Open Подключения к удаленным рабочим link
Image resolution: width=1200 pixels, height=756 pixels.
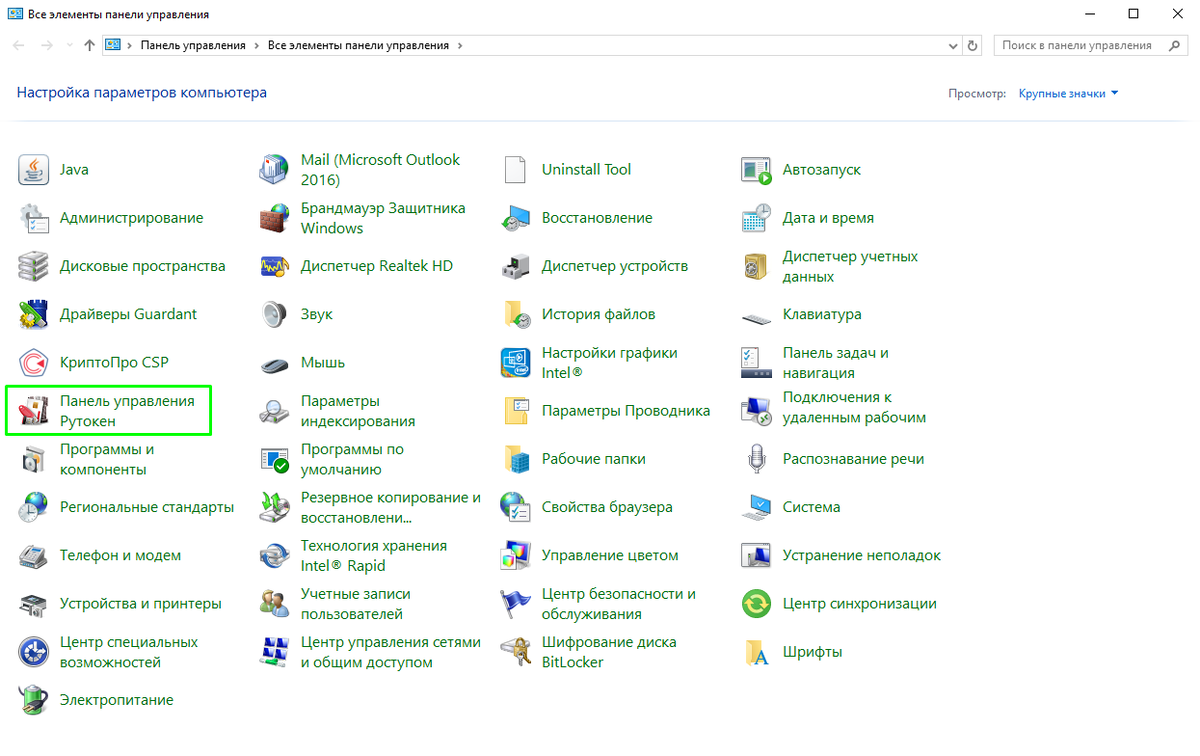tap(855, 407)
